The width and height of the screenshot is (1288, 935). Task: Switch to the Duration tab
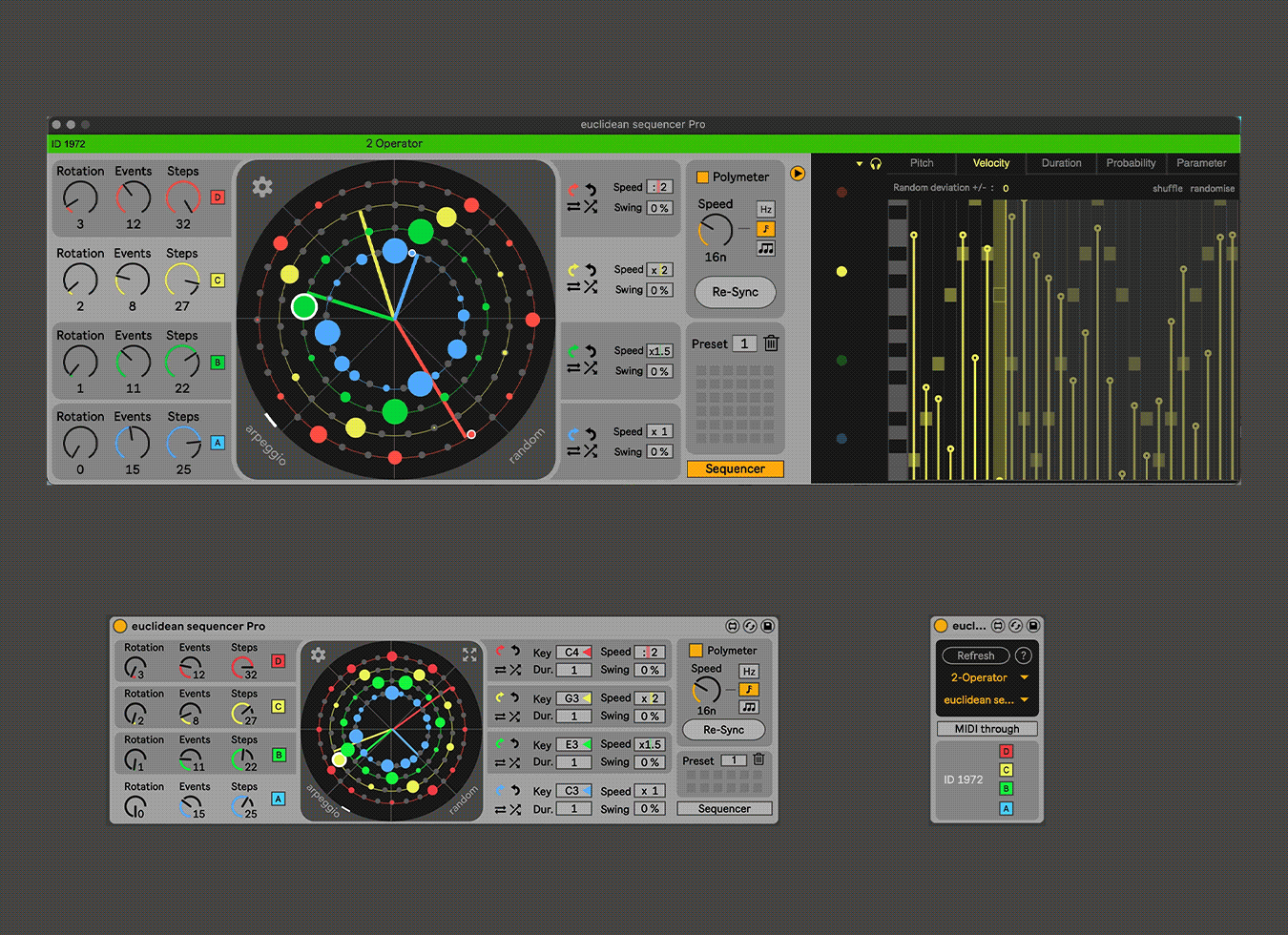(x=1061, y=163)
